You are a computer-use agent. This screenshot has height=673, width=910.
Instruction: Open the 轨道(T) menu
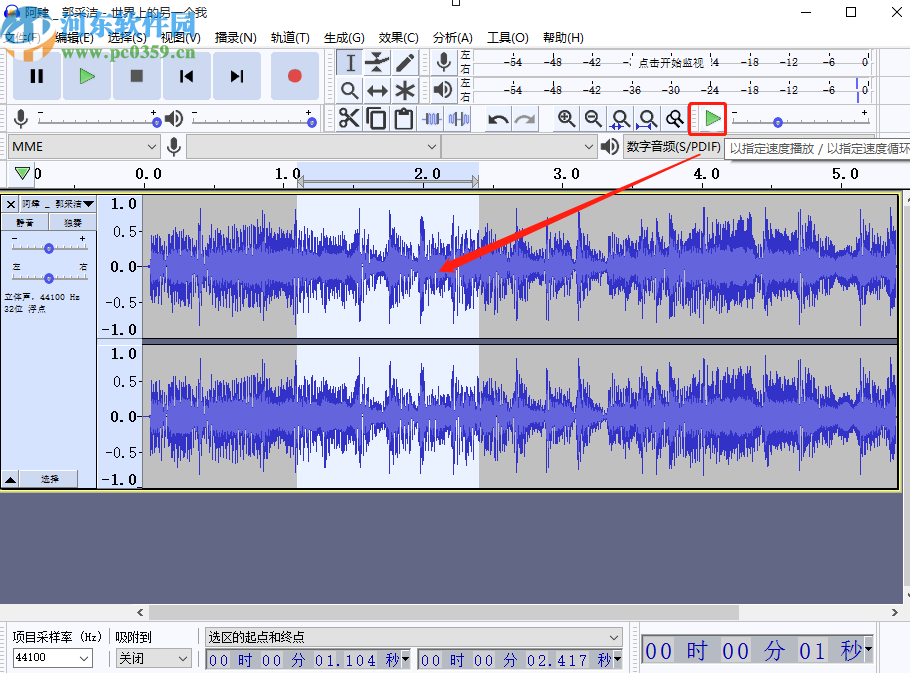point(290,37)
